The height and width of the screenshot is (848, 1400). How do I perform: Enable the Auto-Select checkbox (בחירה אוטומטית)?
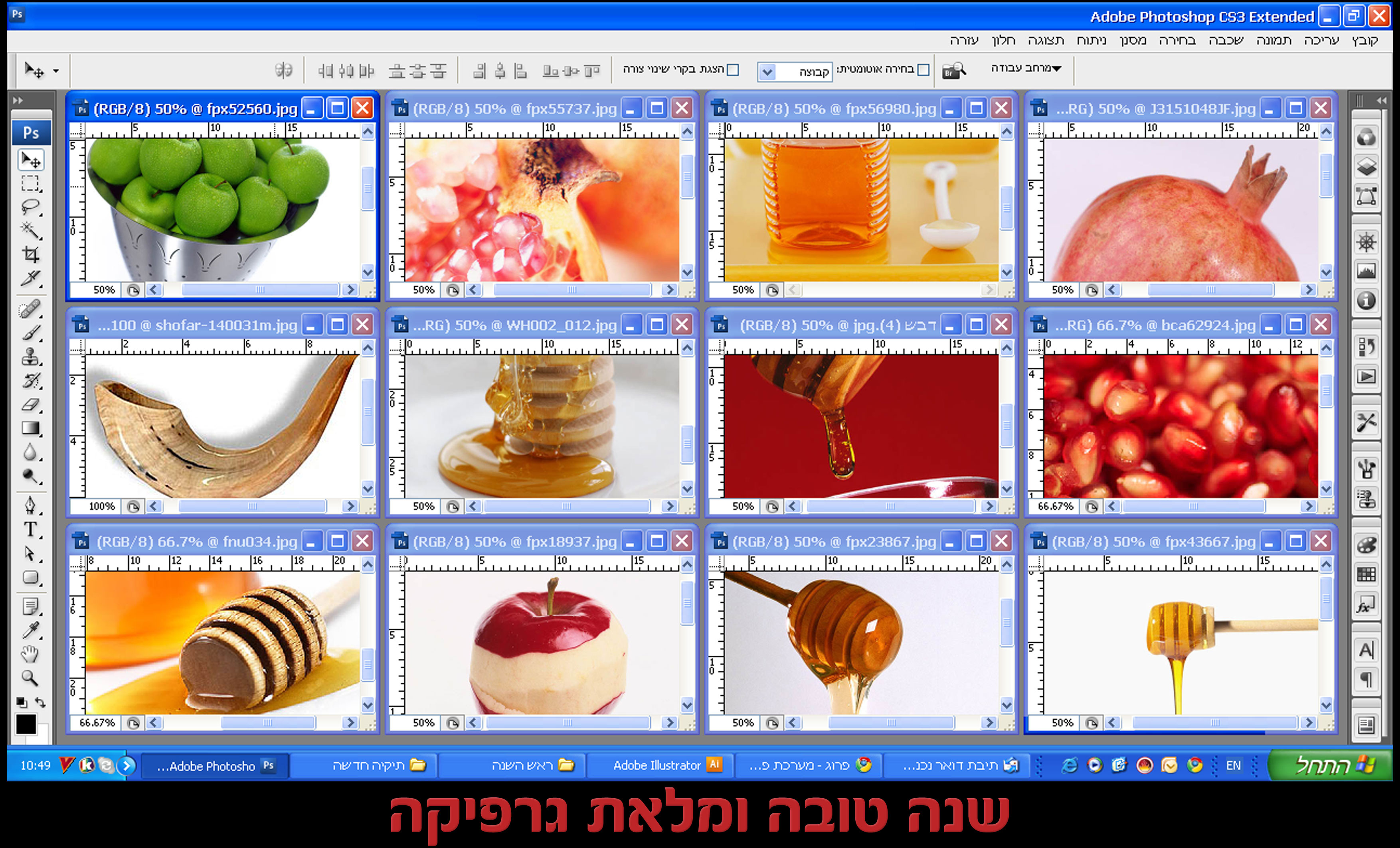tap(924, 70)
